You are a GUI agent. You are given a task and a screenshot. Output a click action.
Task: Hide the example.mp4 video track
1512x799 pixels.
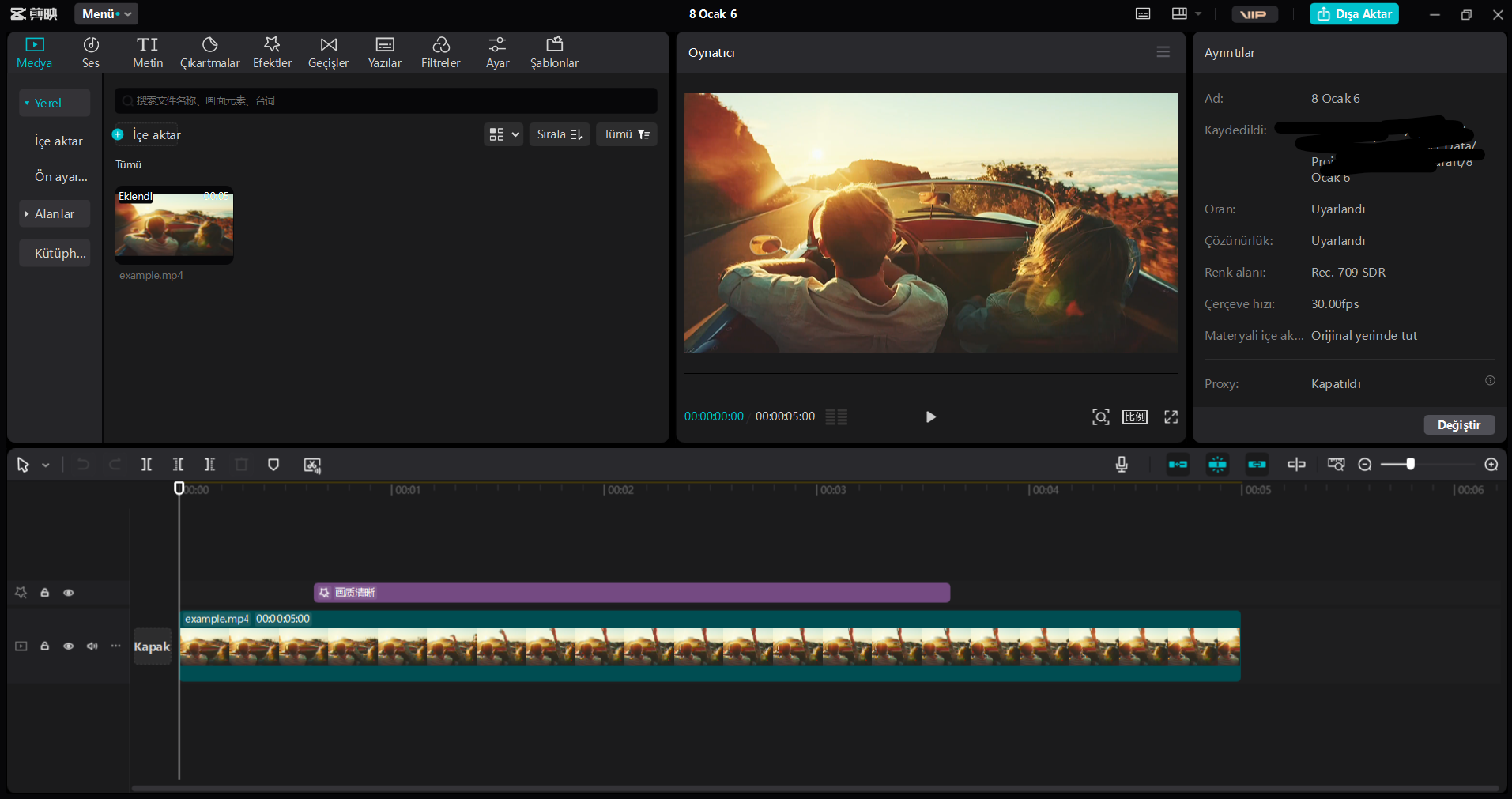tap(69, 646)
